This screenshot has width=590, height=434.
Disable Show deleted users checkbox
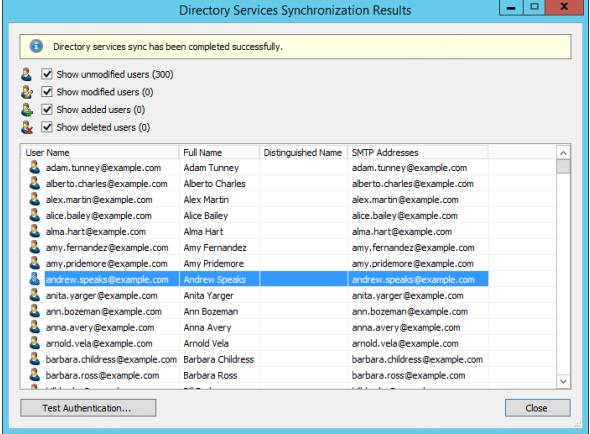(47, 127)
